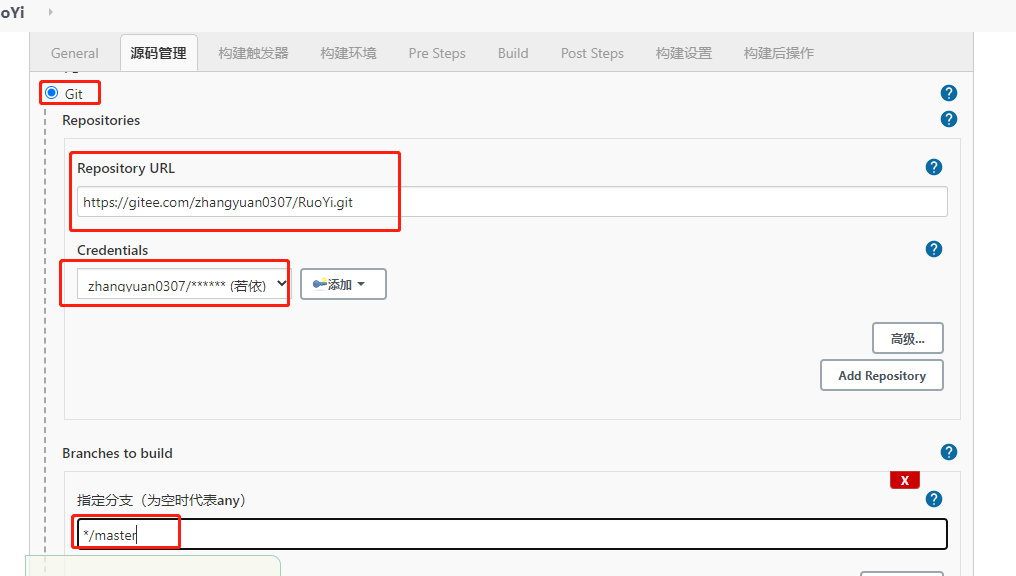
Task: Open help for Credentials field
Action: pyautogui.click(x=934, y=249)
